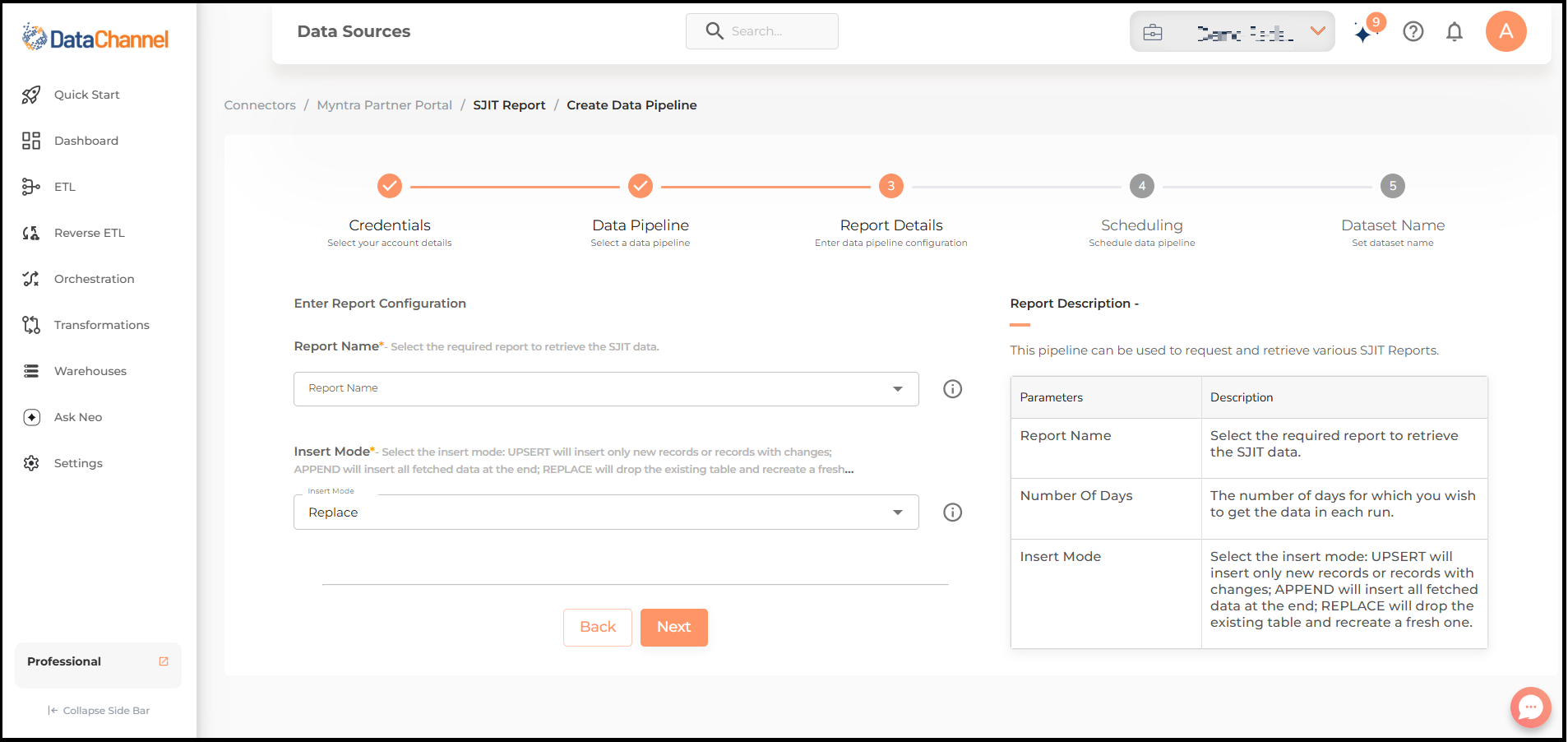The width and height of the screenshot is (1568, 742).
Task: Open Ask Neo menu item
Action: pos(78,417)
